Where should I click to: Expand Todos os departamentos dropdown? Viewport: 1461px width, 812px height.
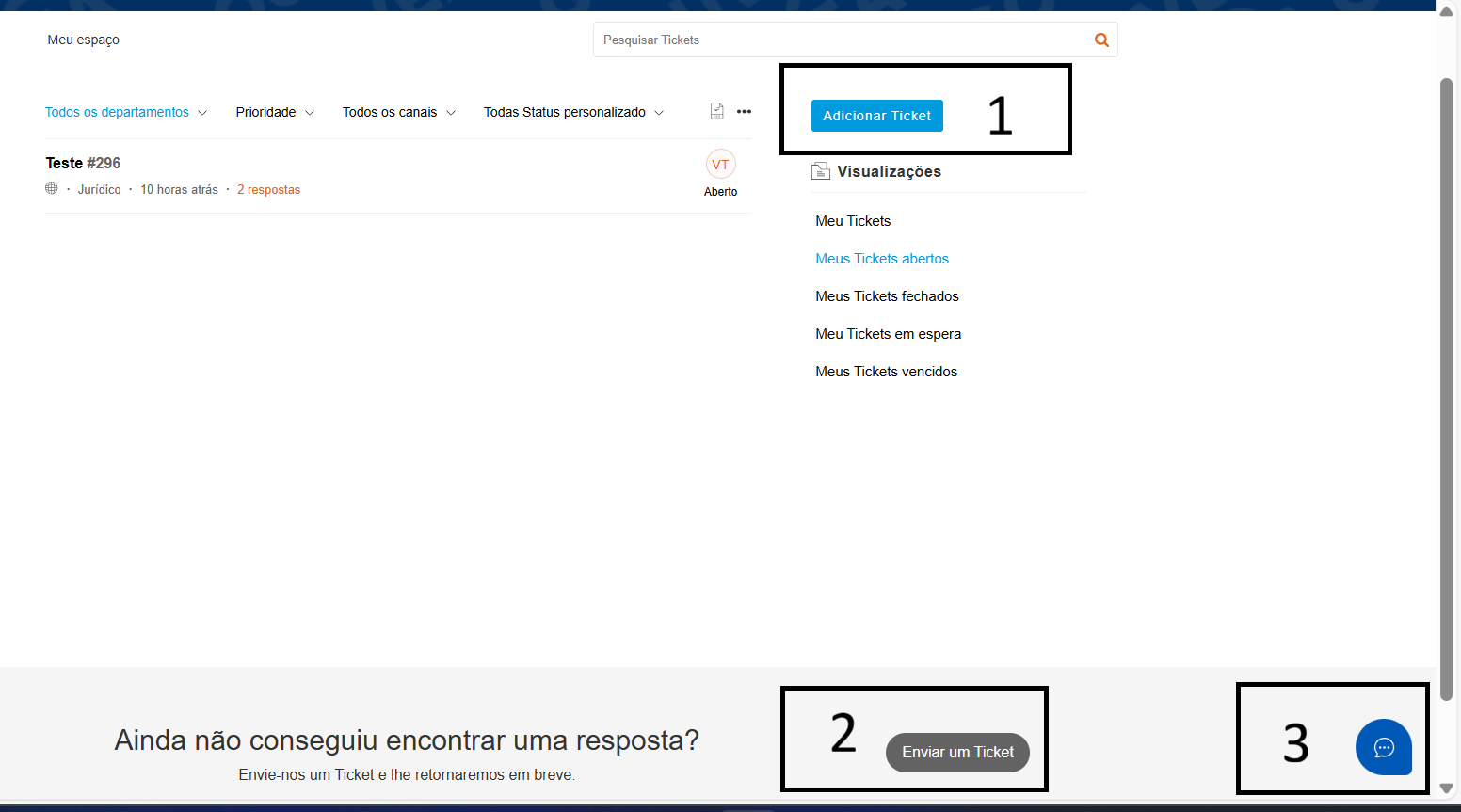[x=126, y=112]
